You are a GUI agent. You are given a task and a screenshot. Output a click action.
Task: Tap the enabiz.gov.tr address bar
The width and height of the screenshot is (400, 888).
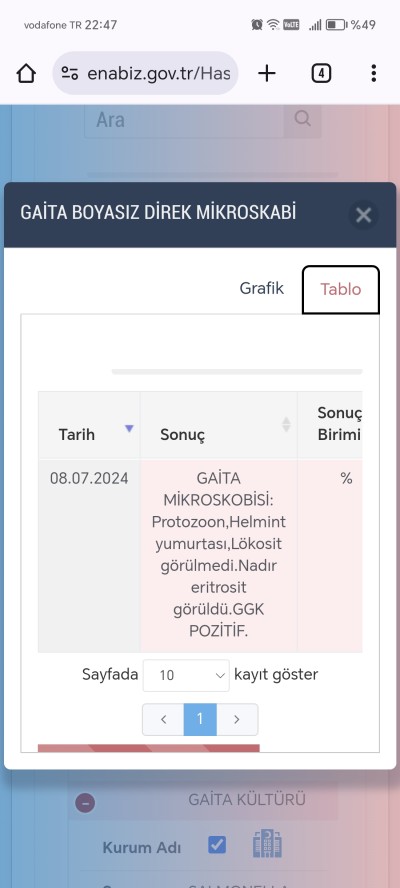(x=146, y=73)
